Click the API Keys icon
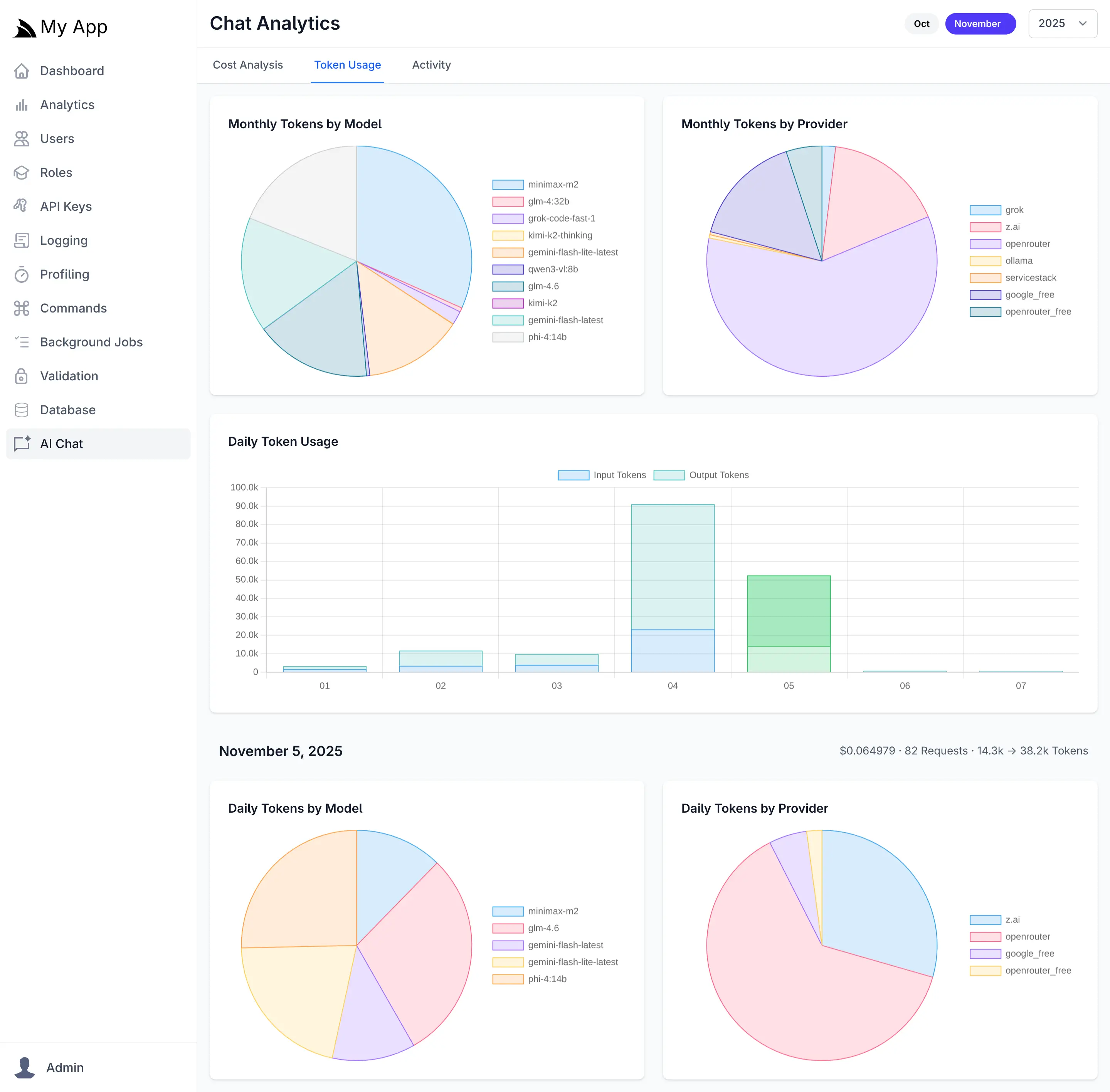 coord(21,207)
